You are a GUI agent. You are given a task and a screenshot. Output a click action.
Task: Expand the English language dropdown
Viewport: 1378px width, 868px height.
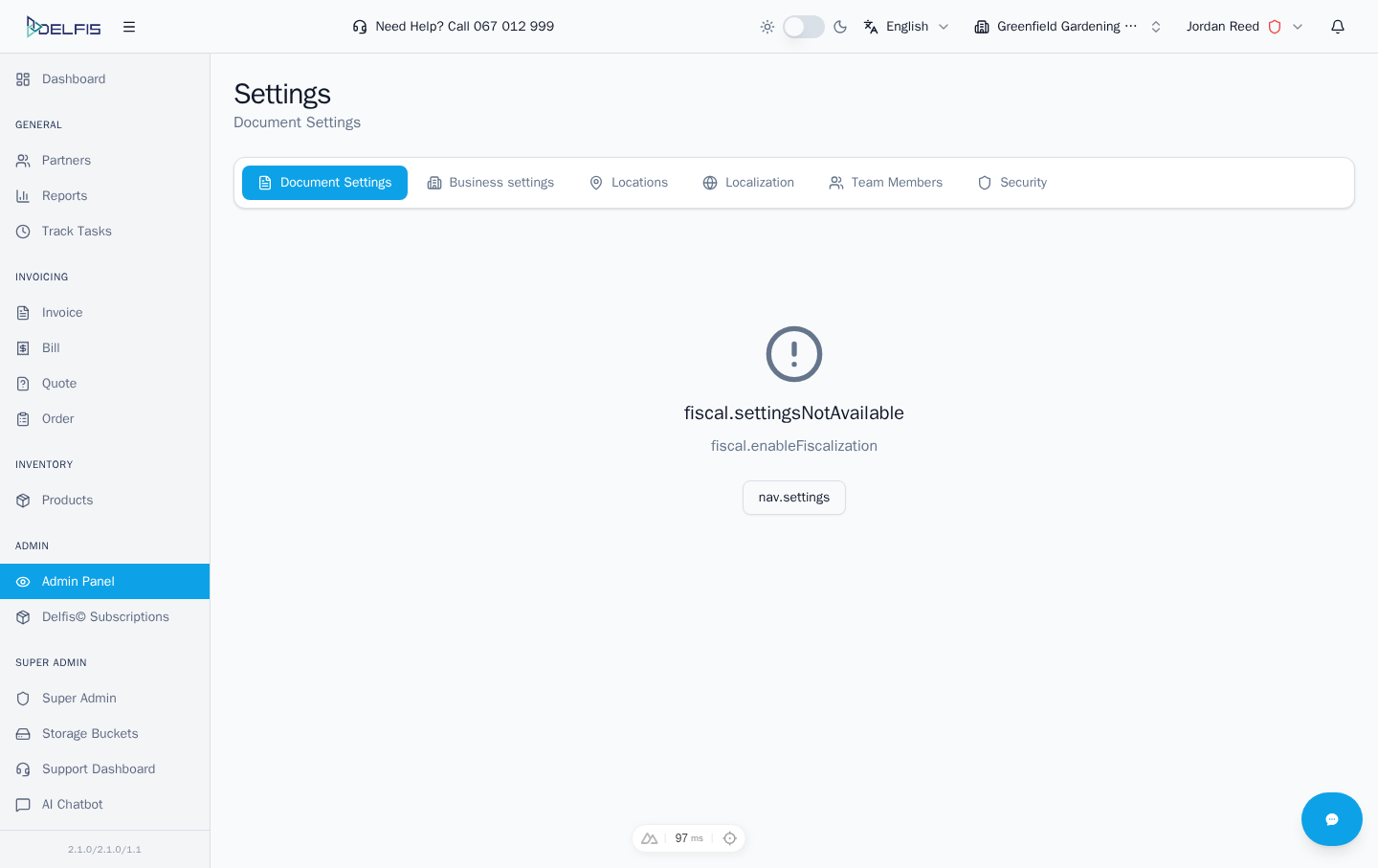click(906, 27)
